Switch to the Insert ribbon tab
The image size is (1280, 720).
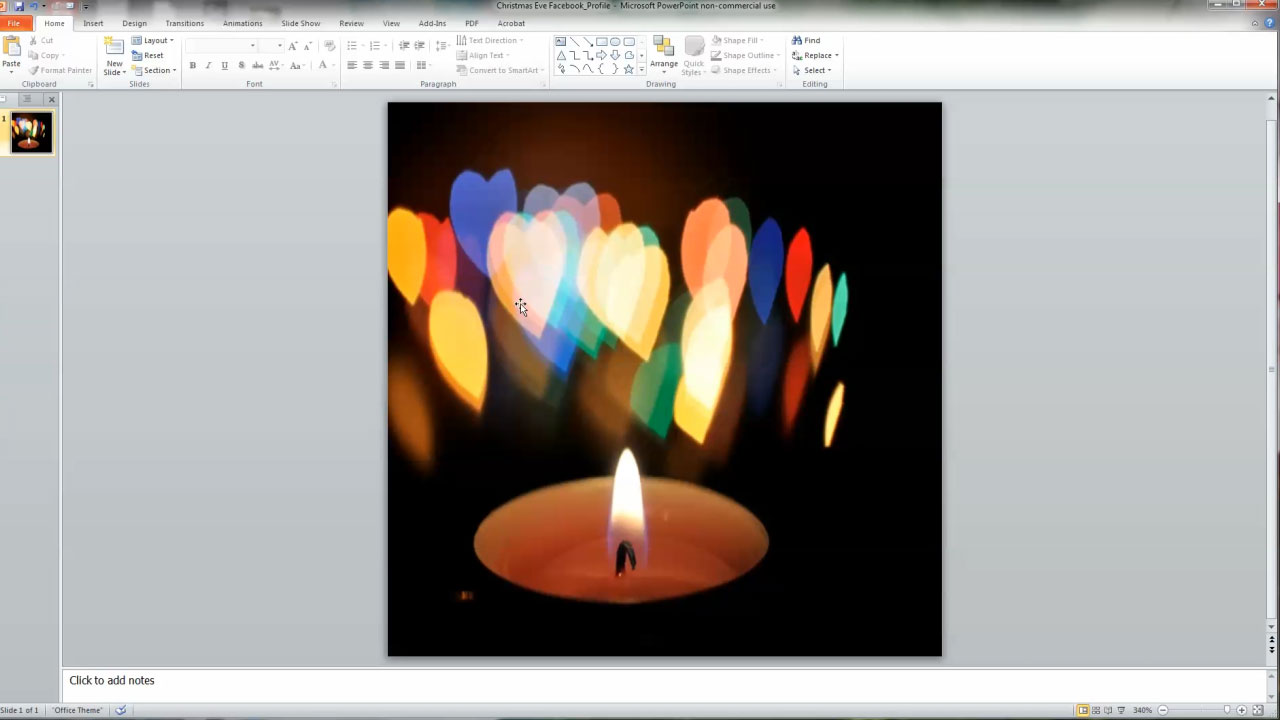click(x=93, y=23)
